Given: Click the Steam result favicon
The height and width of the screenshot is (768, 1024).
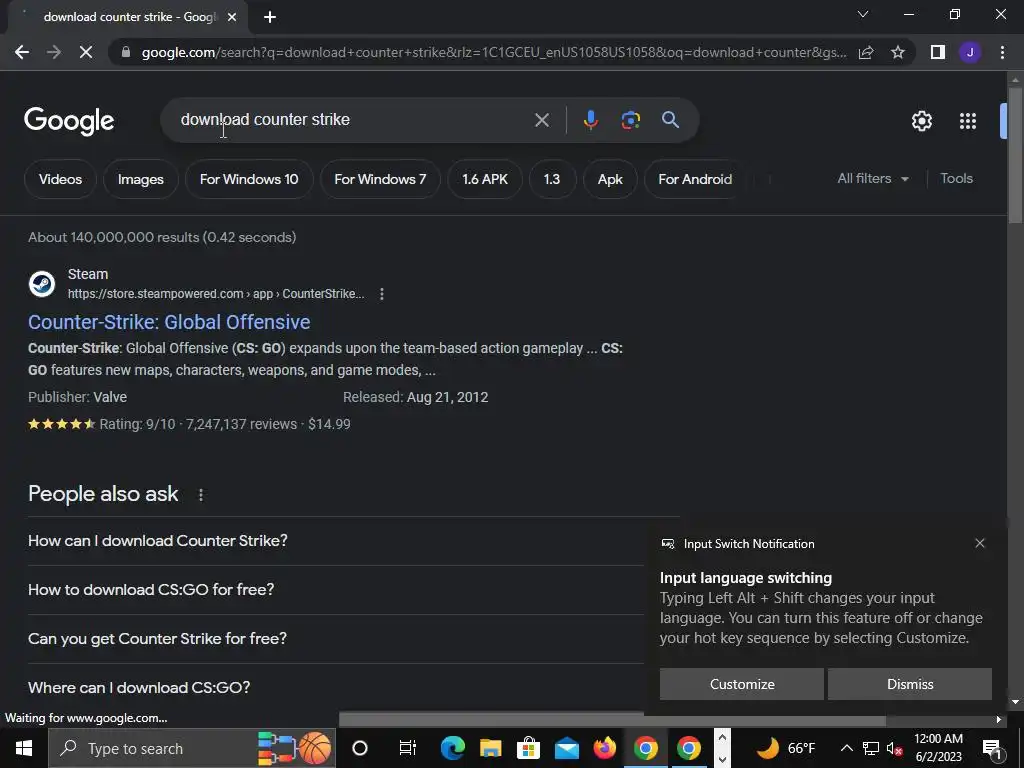Looking at the screenshot, I should pyautogui.click(x=42, y=284).
